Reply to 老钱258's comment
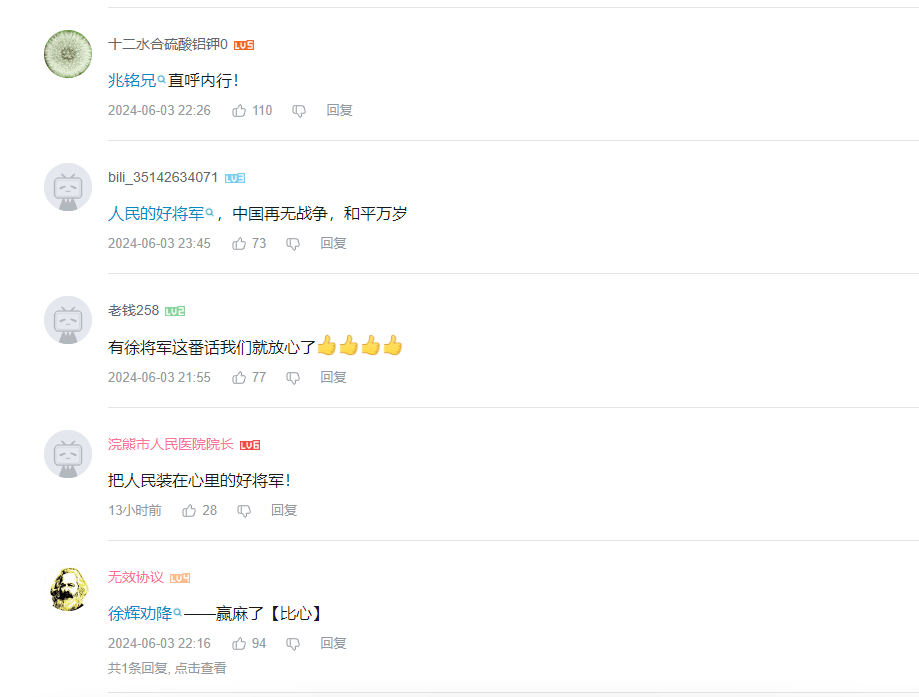 click(x=333, y=377)
